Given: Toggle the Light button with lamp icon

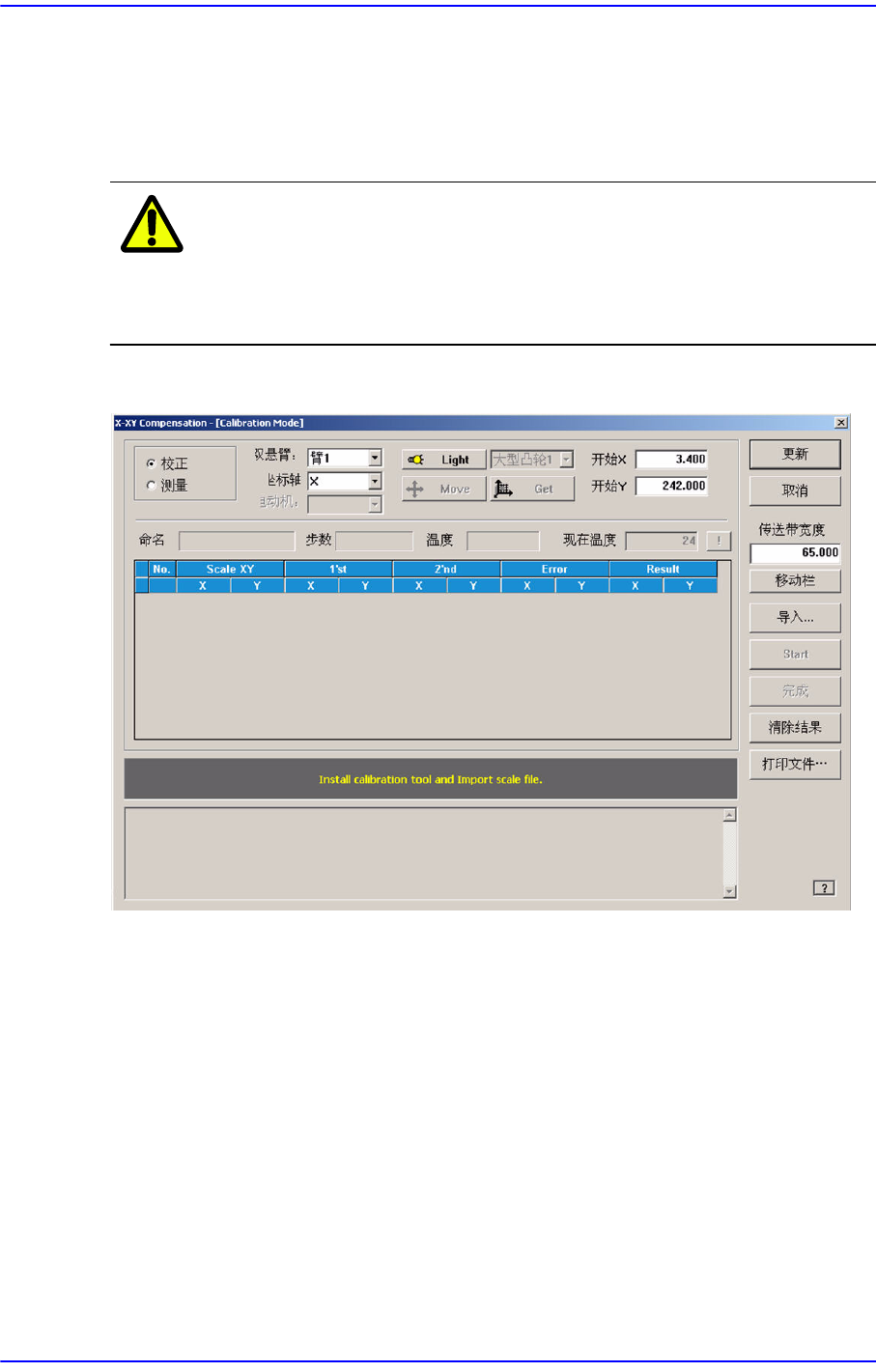Looking at the screenshot, I should pyautogui.click(x=443, y=460).
